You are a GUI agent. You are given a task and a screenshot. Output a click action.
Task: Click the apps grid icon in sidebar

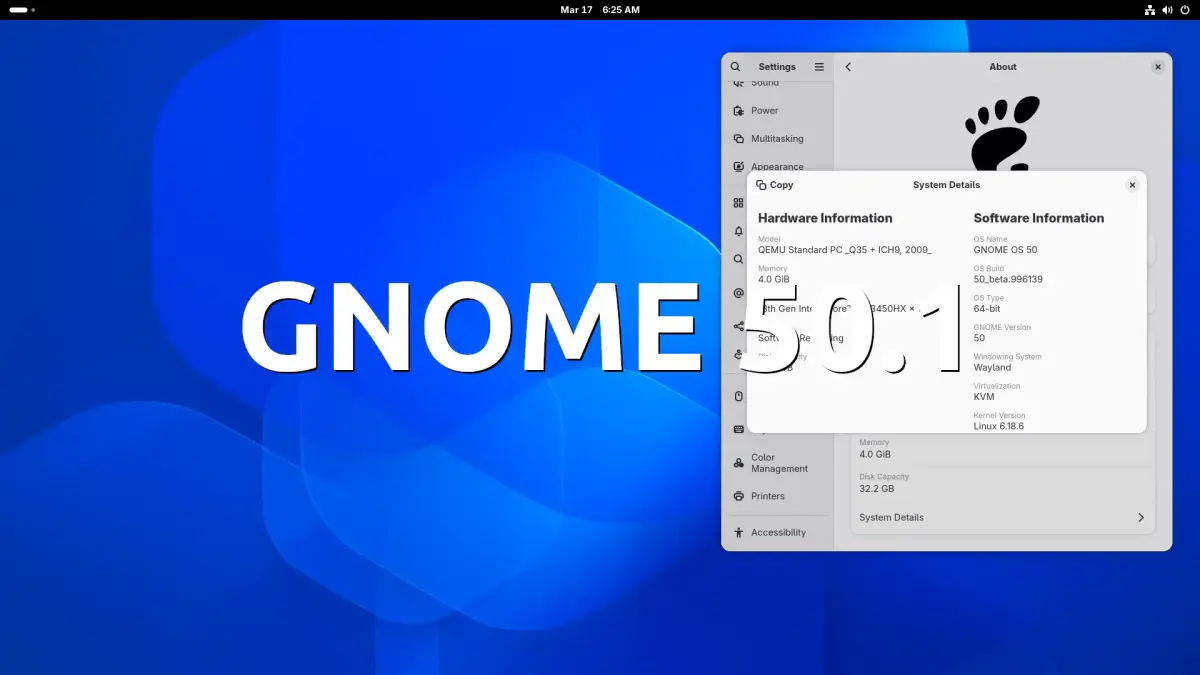pos(739,203)
